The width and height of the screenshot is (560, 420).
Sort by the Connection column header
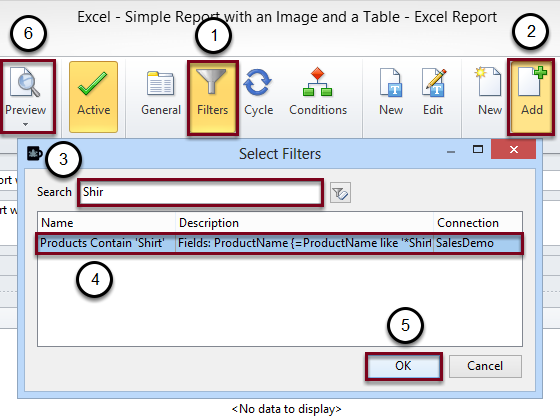coord(478,223)
